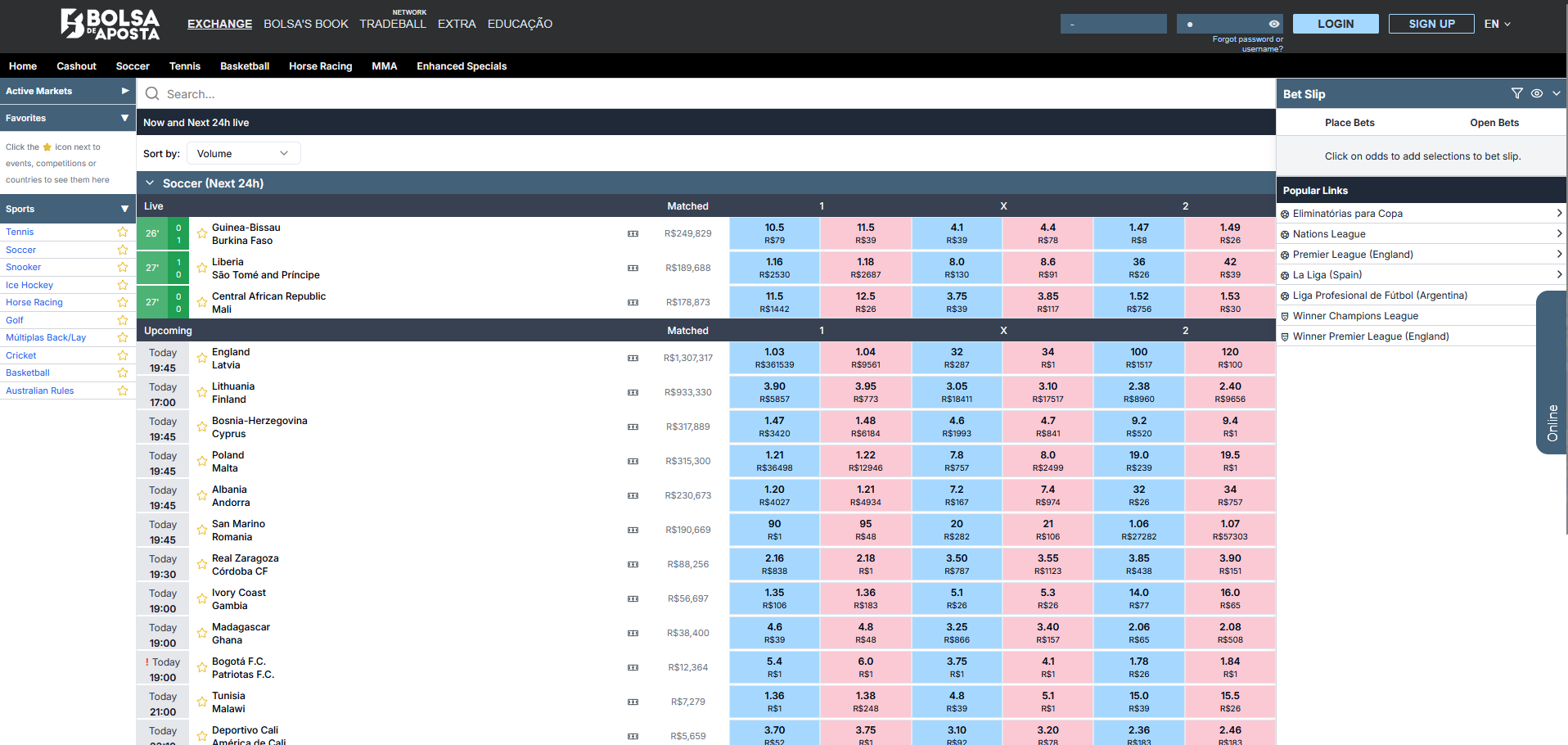1568x745 pixels.
Task: Click the Bet Slip filter funnel icon
Action: pos(1516,93)
